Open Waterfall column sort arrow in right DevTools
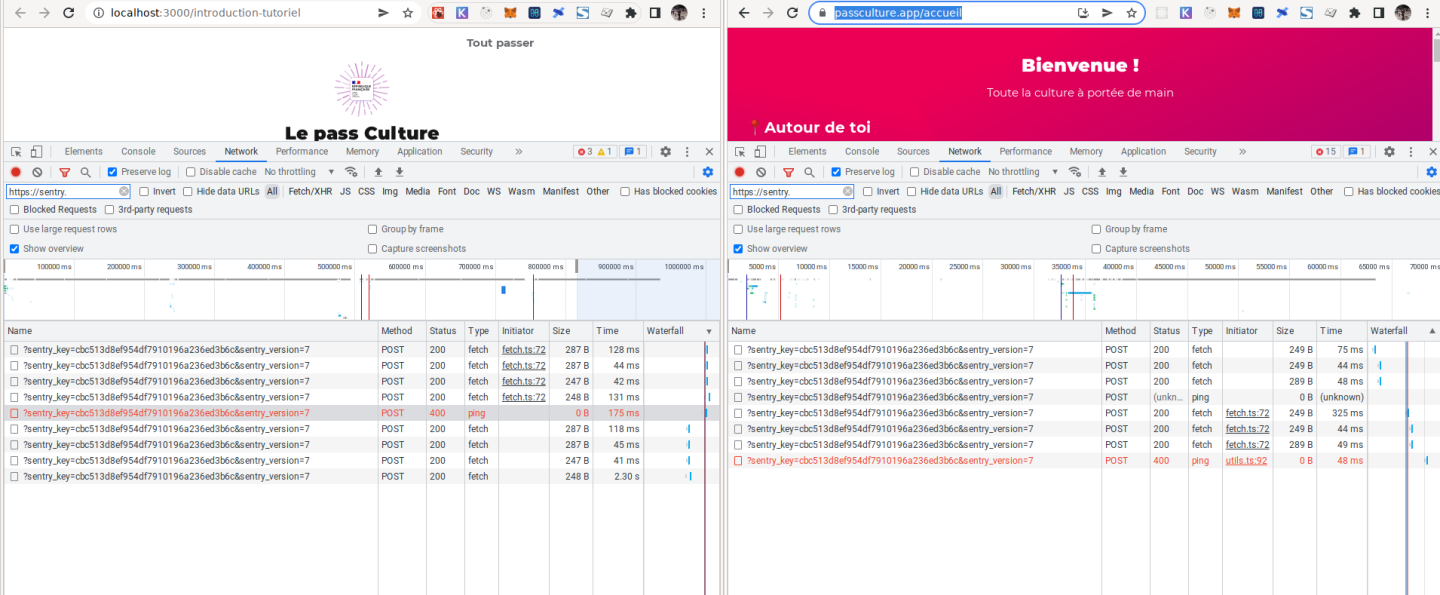The image size is (1440, 595). (x=1432, y=331)
